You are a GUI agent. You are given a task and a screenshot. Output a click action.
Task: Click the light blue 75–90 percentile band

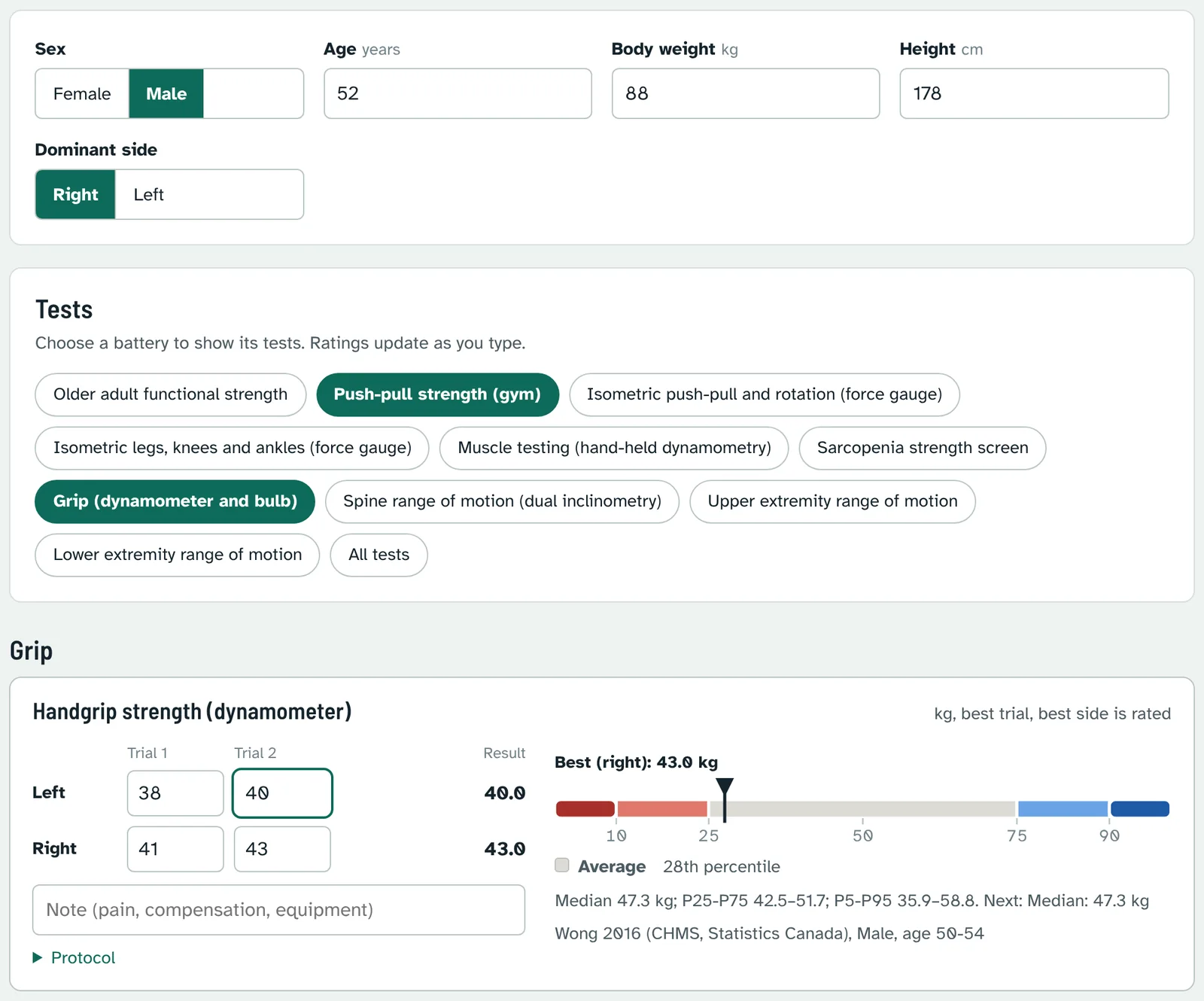[1063, 809]
